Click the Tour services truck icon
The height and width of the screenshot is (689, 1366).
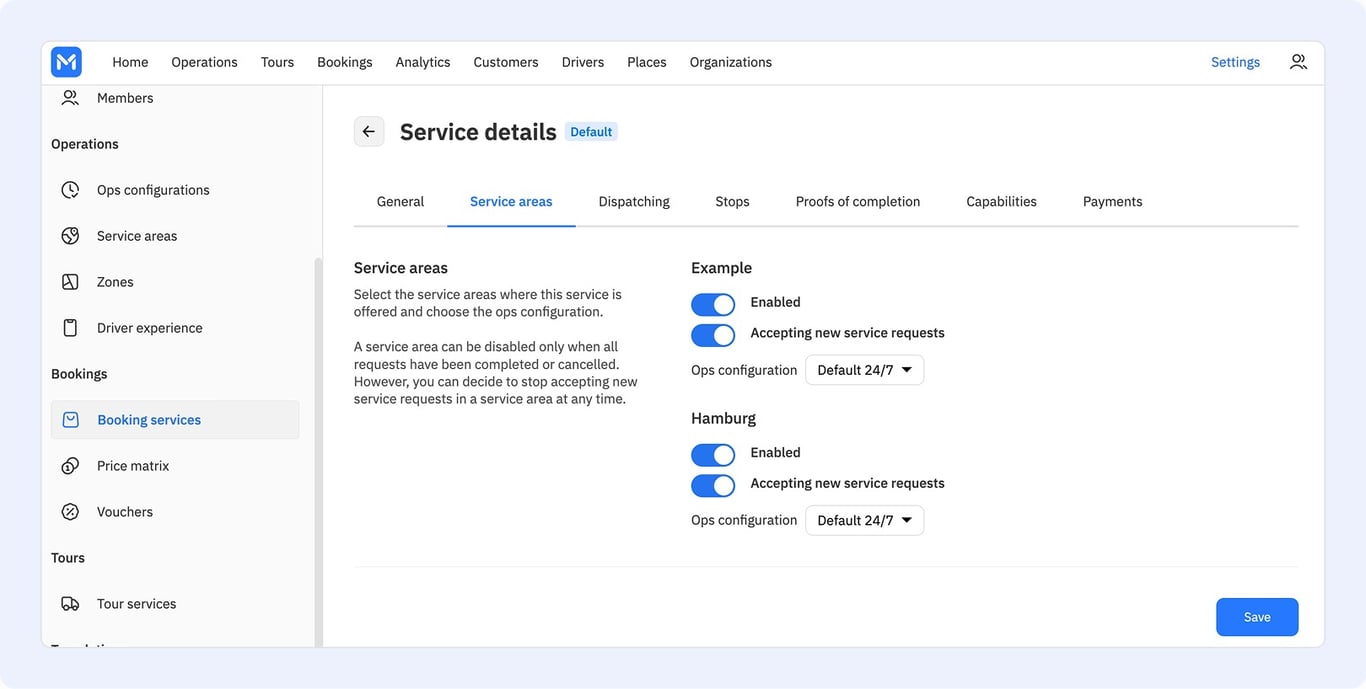[x=70, y=604]
